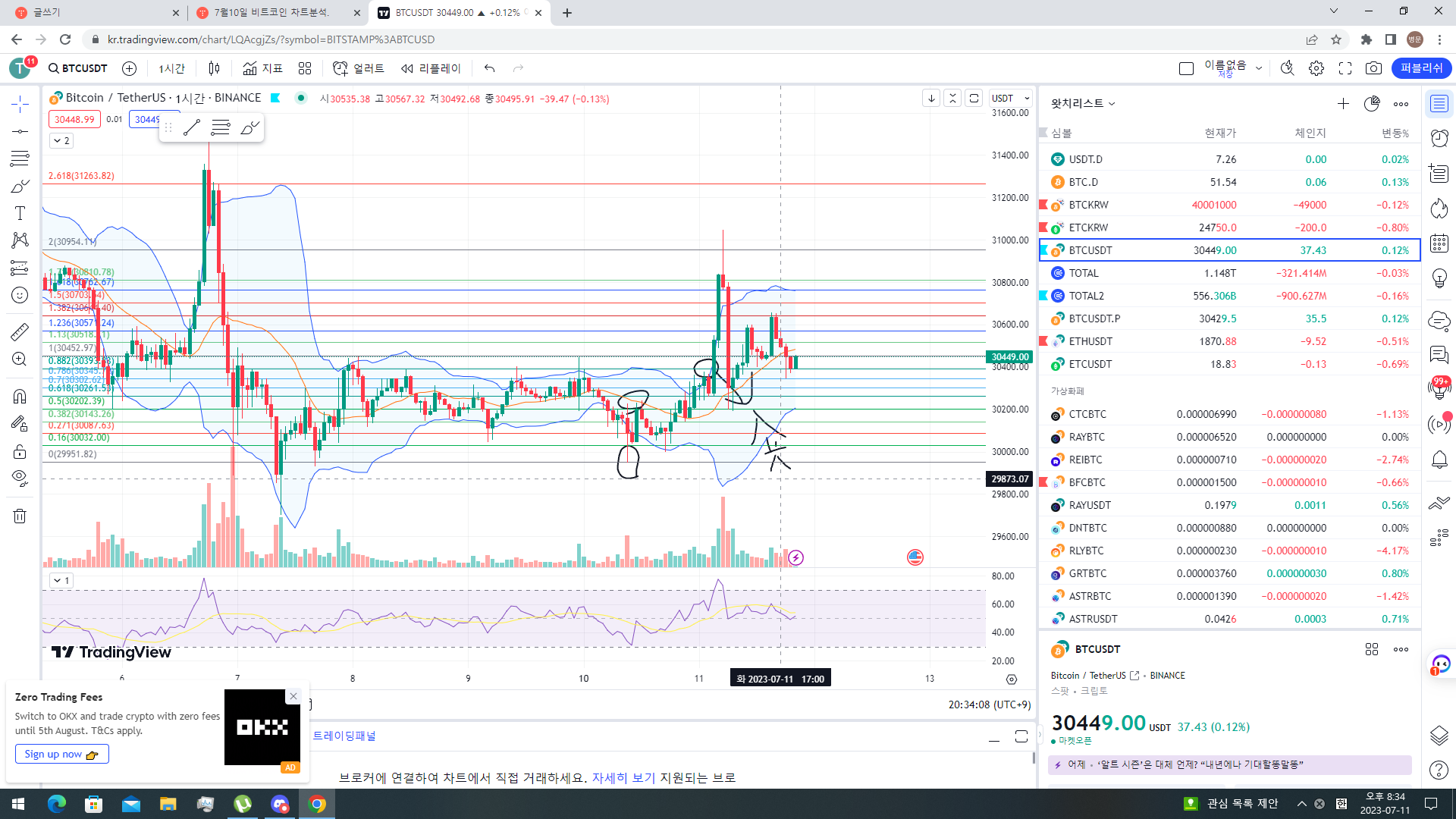
Task: Expand the 왓치리스트 dropdown
Action: point(1083,104)
